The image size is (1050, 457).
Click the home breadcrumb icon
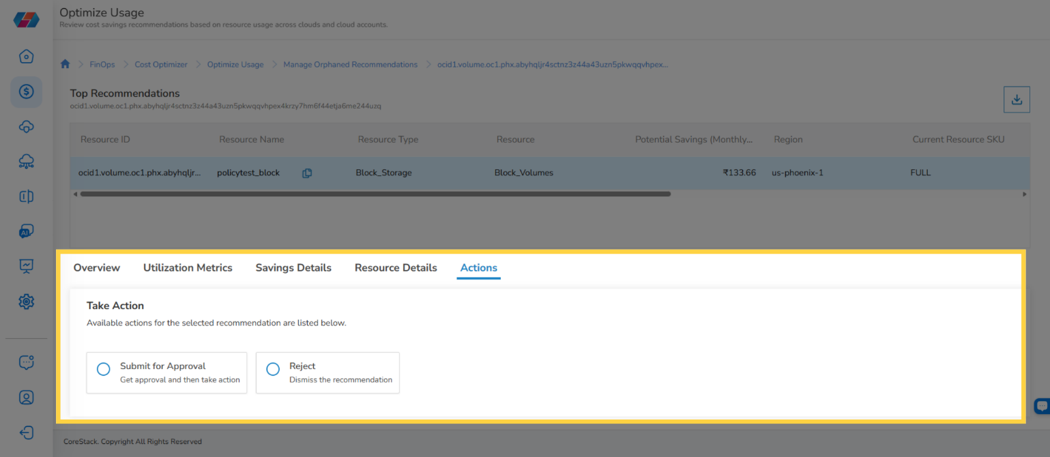pos(65,64)
